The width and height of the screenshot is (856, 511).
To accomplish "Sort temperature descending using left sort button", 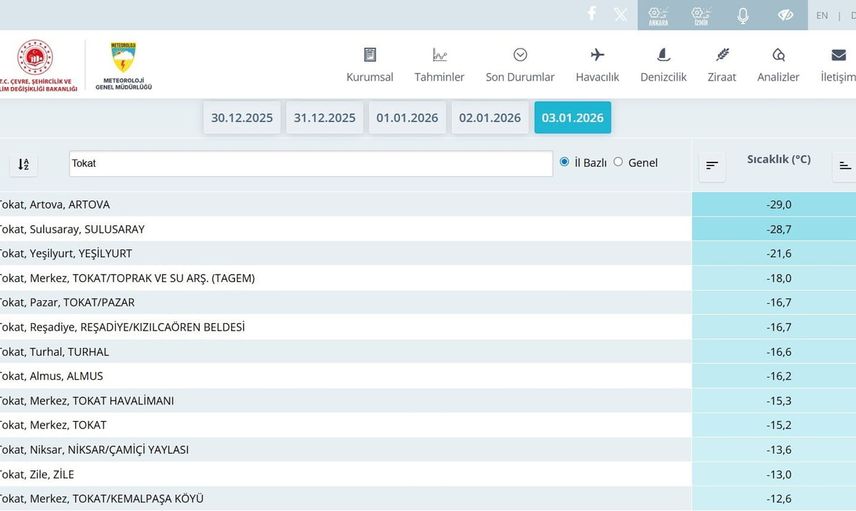I will click(712, 165).
